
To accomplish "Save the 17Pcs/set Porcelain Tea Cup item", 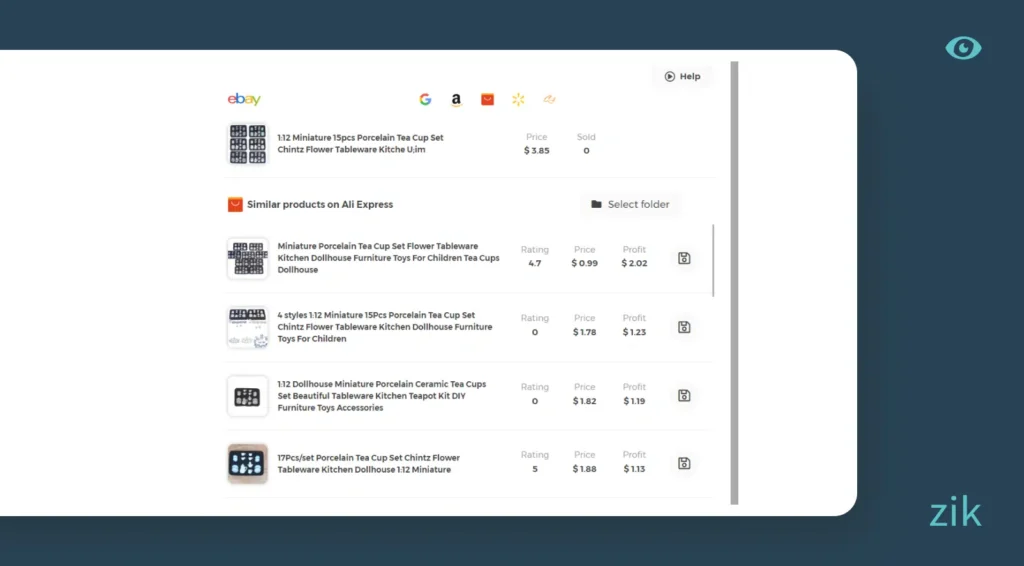I will pos(684,463).
